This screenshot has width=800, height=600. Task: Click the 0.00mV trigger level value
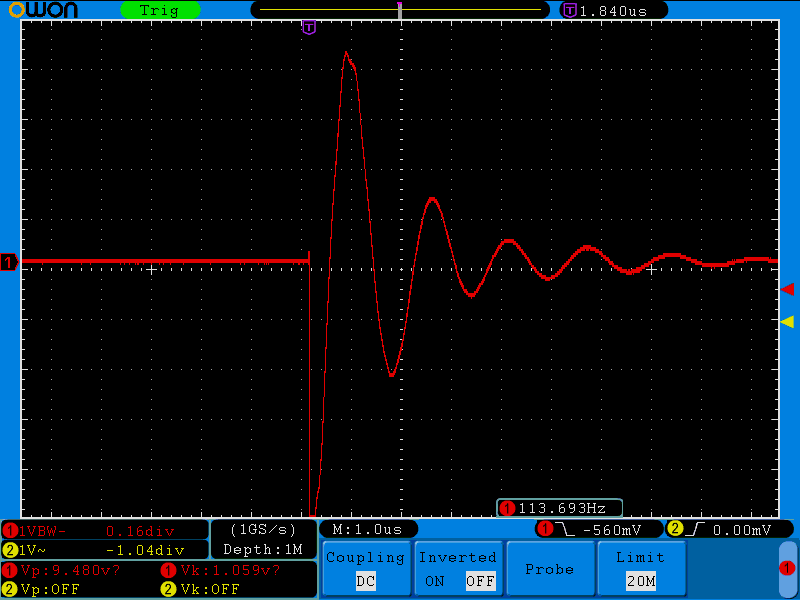(x=742, y=530)
